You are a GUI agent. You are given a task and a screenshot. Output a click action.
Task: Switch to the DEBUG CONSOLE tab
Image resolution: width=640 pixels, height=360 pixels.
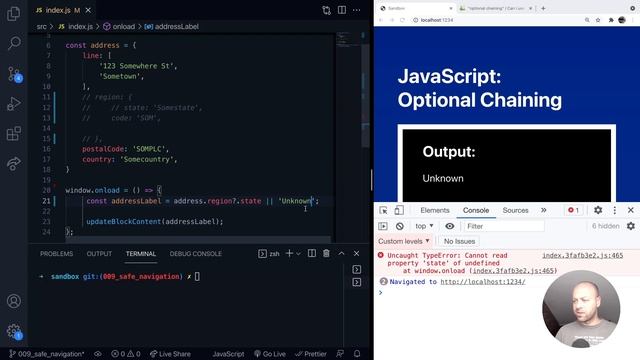tap(196, 254)
